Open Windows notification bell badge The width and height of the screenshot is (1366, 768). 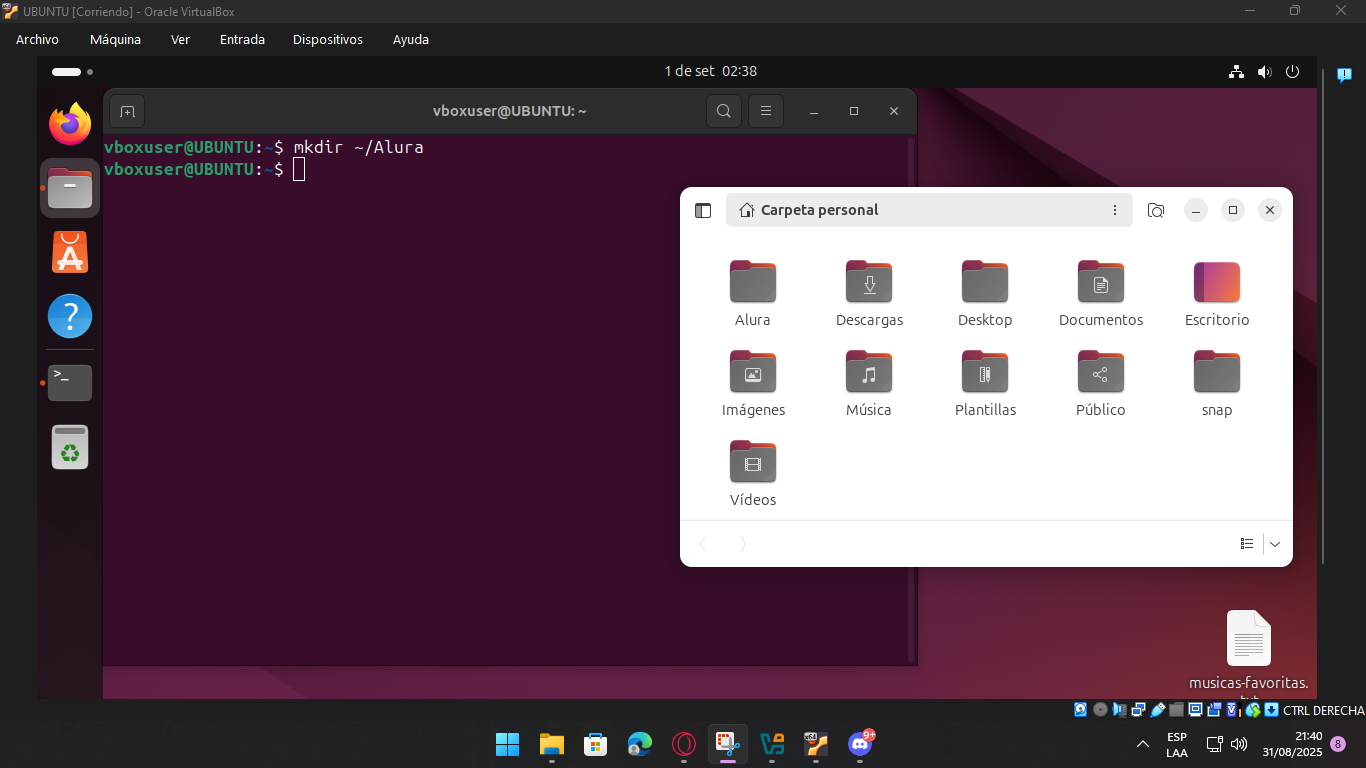pyautogui.click(x=1338, y=744)
